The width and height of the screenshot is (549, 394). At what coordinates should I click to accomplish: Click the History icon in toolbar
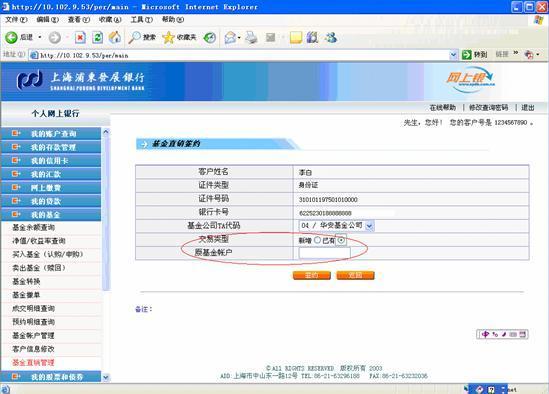pos(210,37)
